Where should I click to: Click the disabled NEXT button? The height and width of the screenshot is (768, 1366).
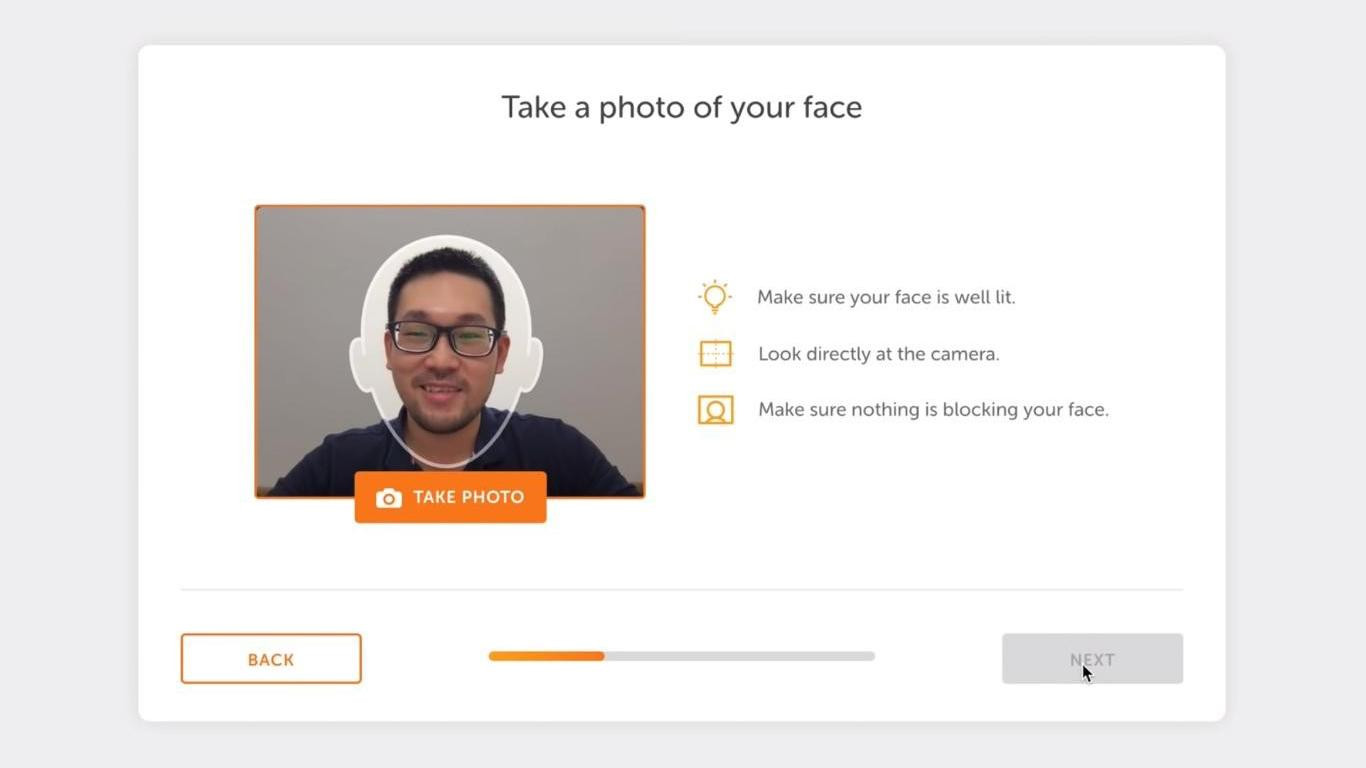[x=1091, y=658]
